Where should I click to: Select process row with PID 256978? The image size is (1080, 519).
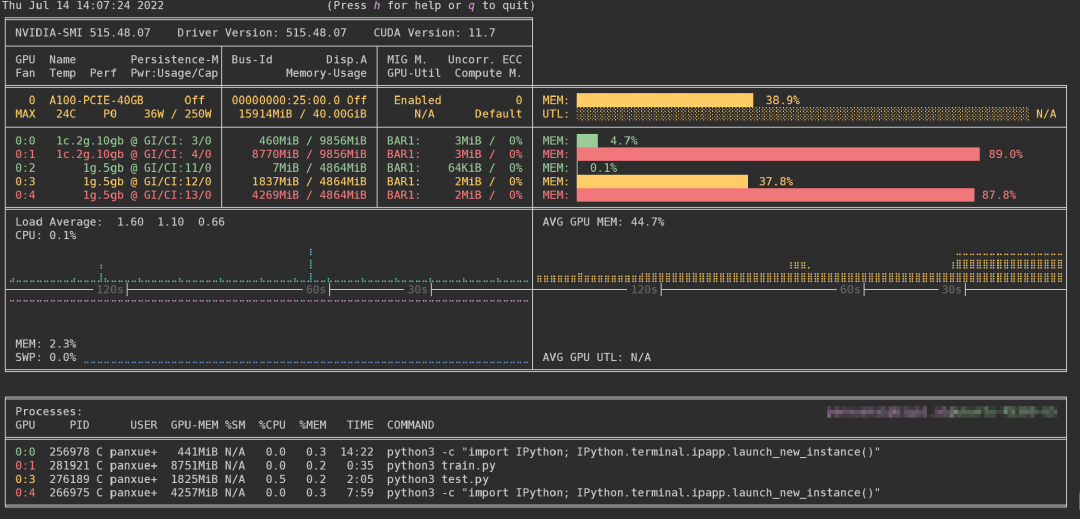[448, 452]
